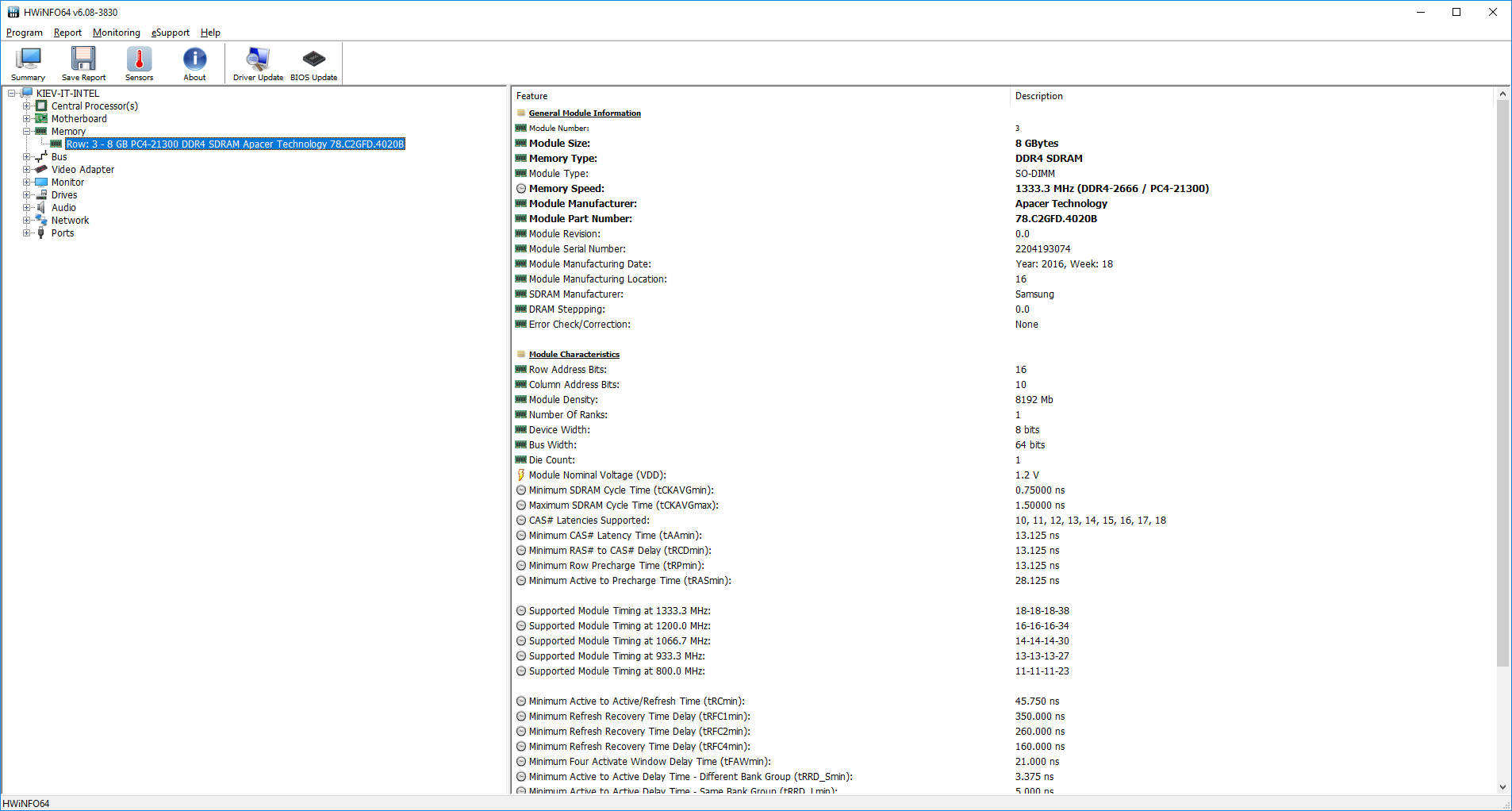Launch the Driver Update tool
The width and height of the screenshot is (1512, 811).
tap(258, 63)
